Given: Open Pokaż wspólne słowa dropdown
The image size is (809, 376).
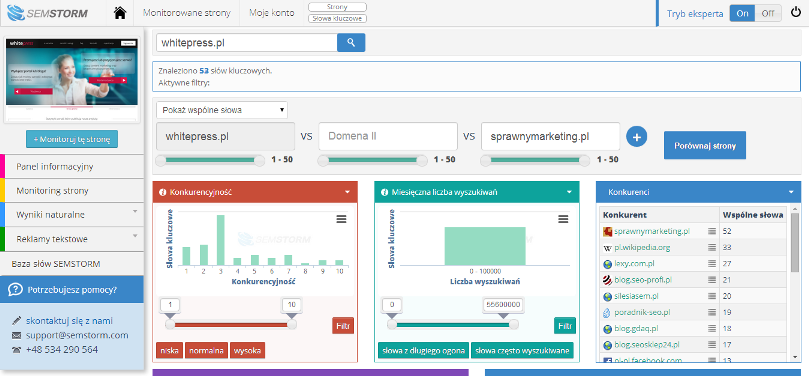Looking at the screenshot, I should tap(222, 110).
